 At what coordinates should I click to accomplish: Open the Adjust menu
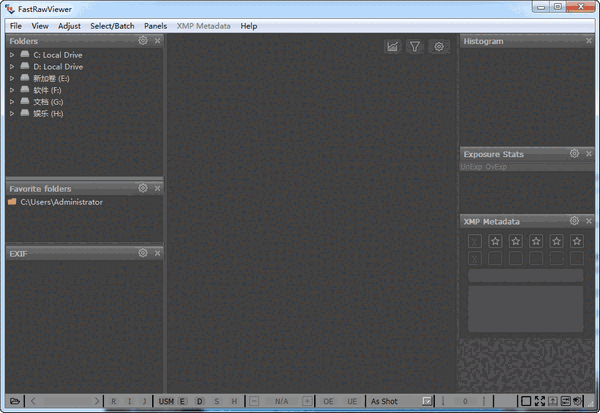click(x=69, y=26)
